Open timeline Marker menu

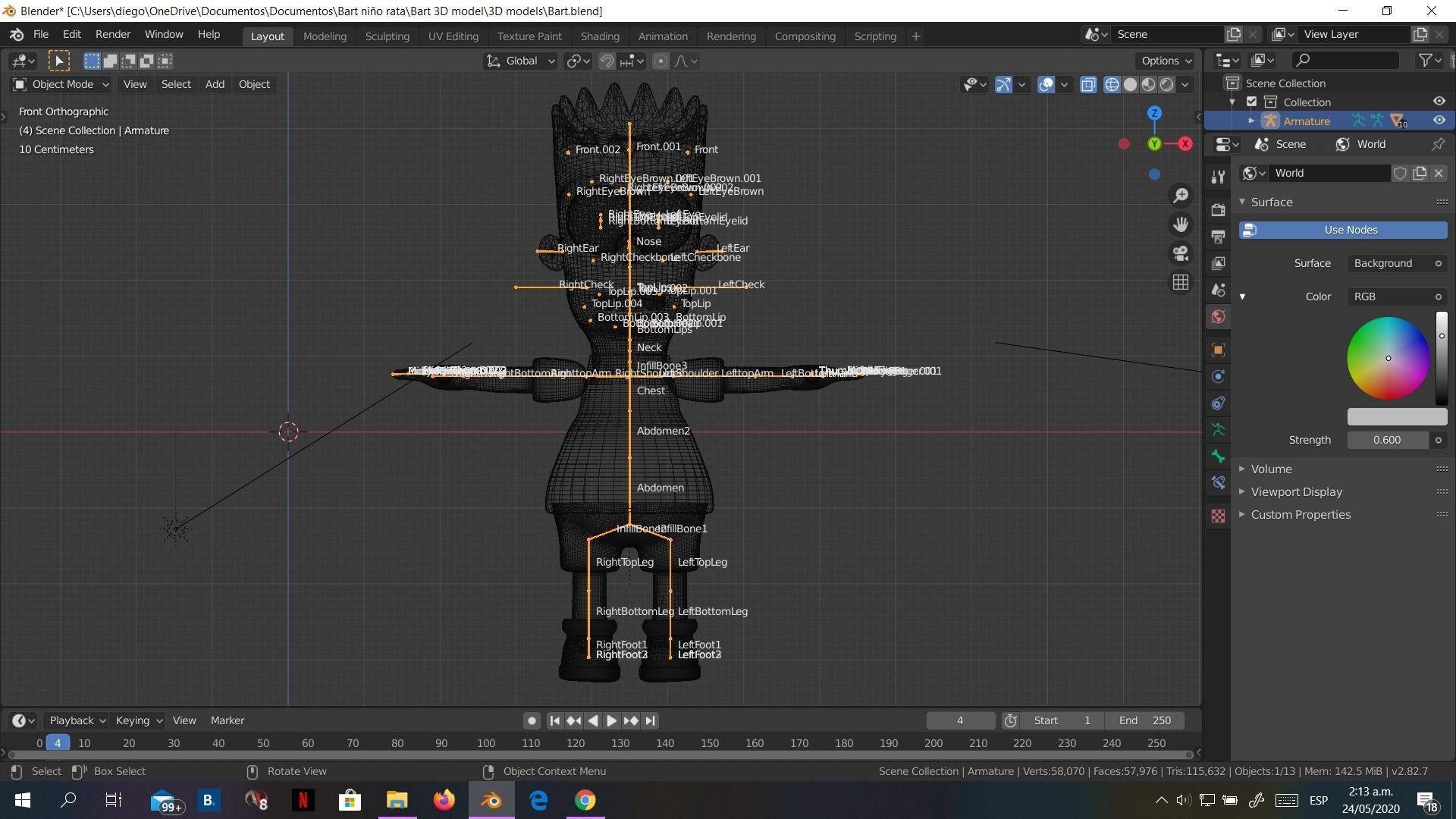click(227, 720)
